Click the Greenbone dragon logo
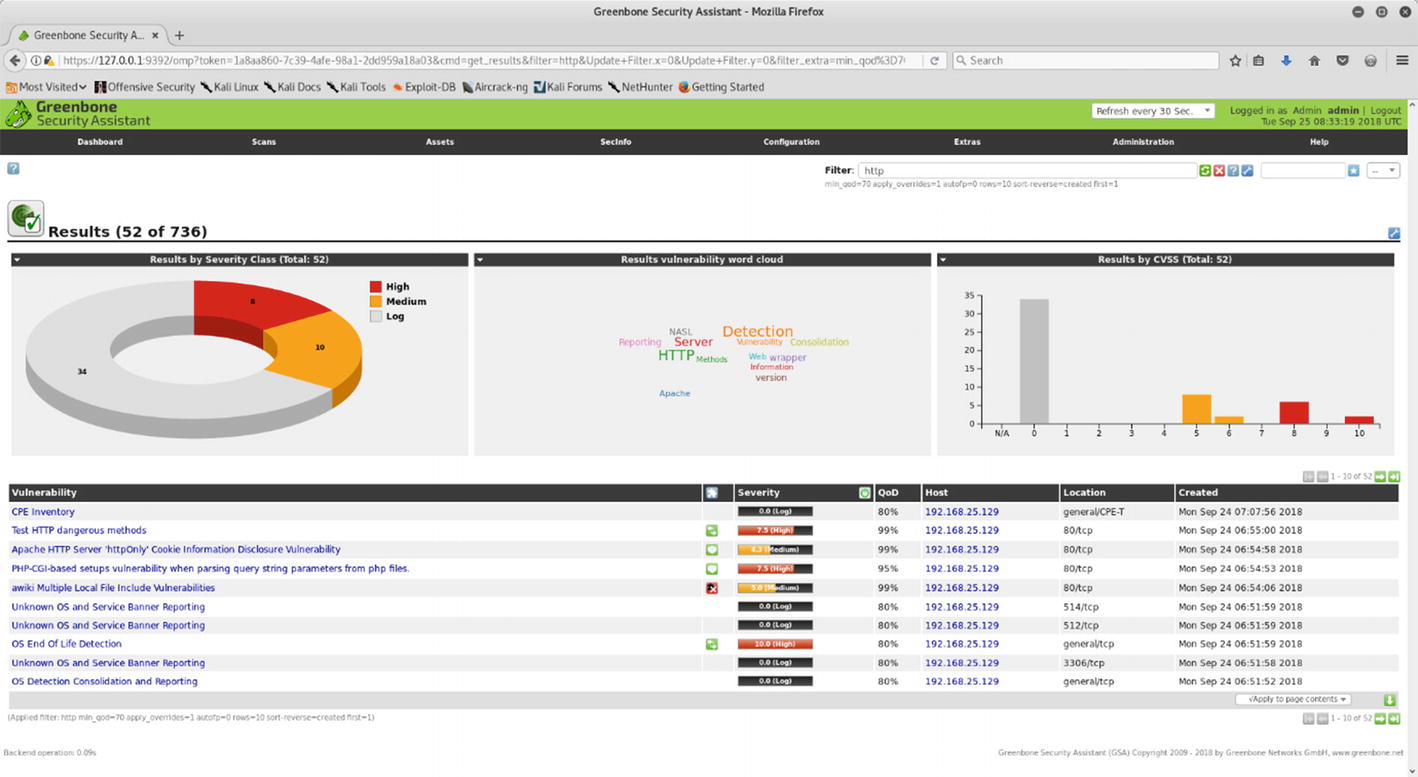 [x=18, y=114]
